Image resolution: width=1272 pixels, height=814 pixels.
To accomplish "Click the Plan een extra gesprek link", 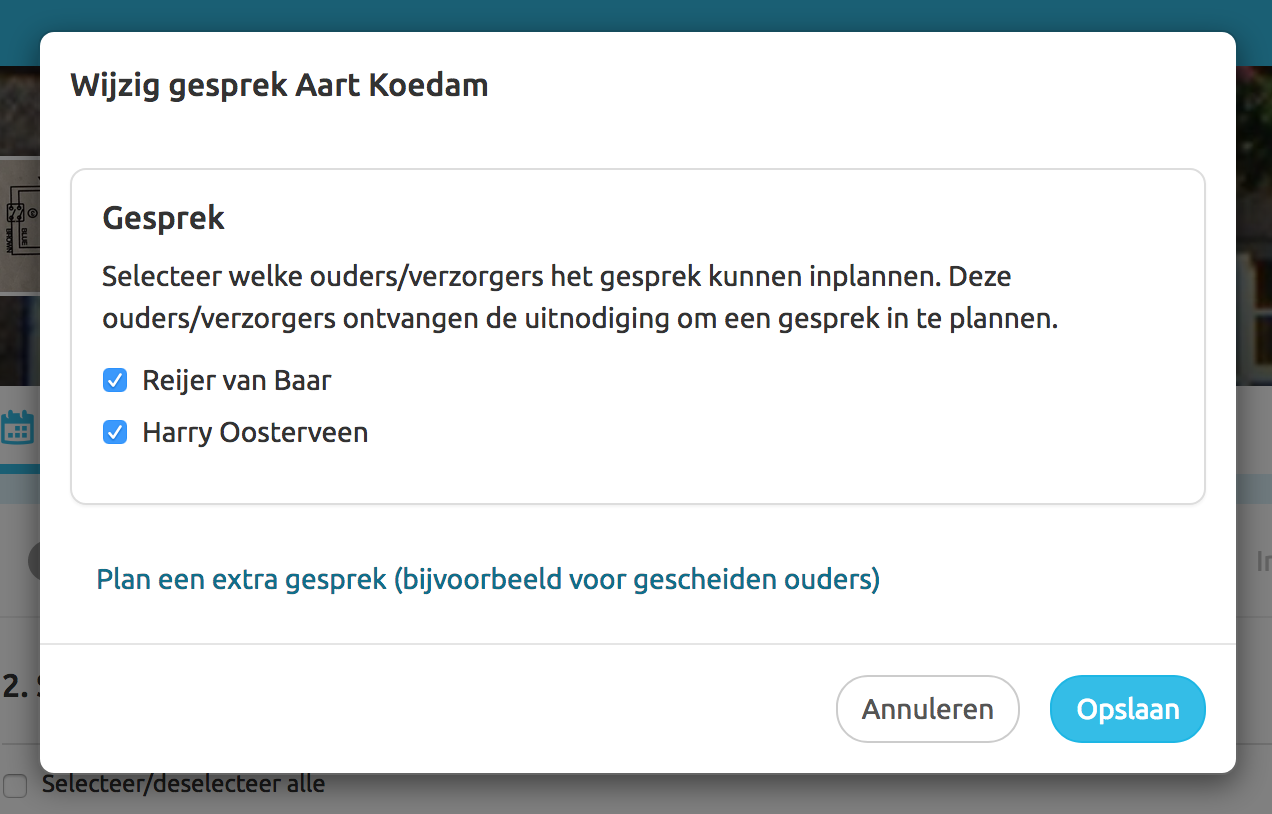I will [488, 579].
